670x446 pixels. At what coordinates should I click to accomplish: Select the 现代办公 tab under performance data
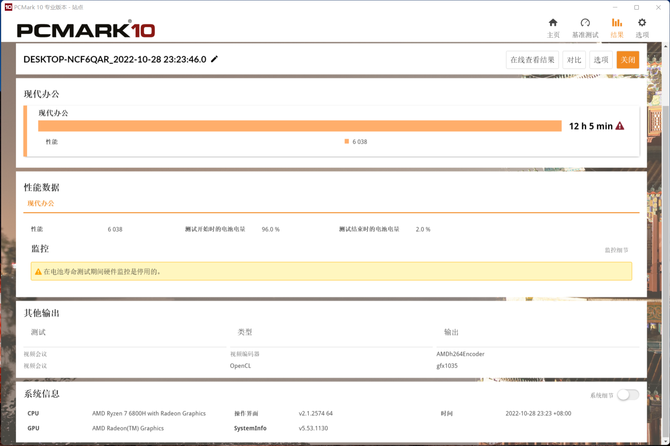pyautogui.click(x=41, y=203)
